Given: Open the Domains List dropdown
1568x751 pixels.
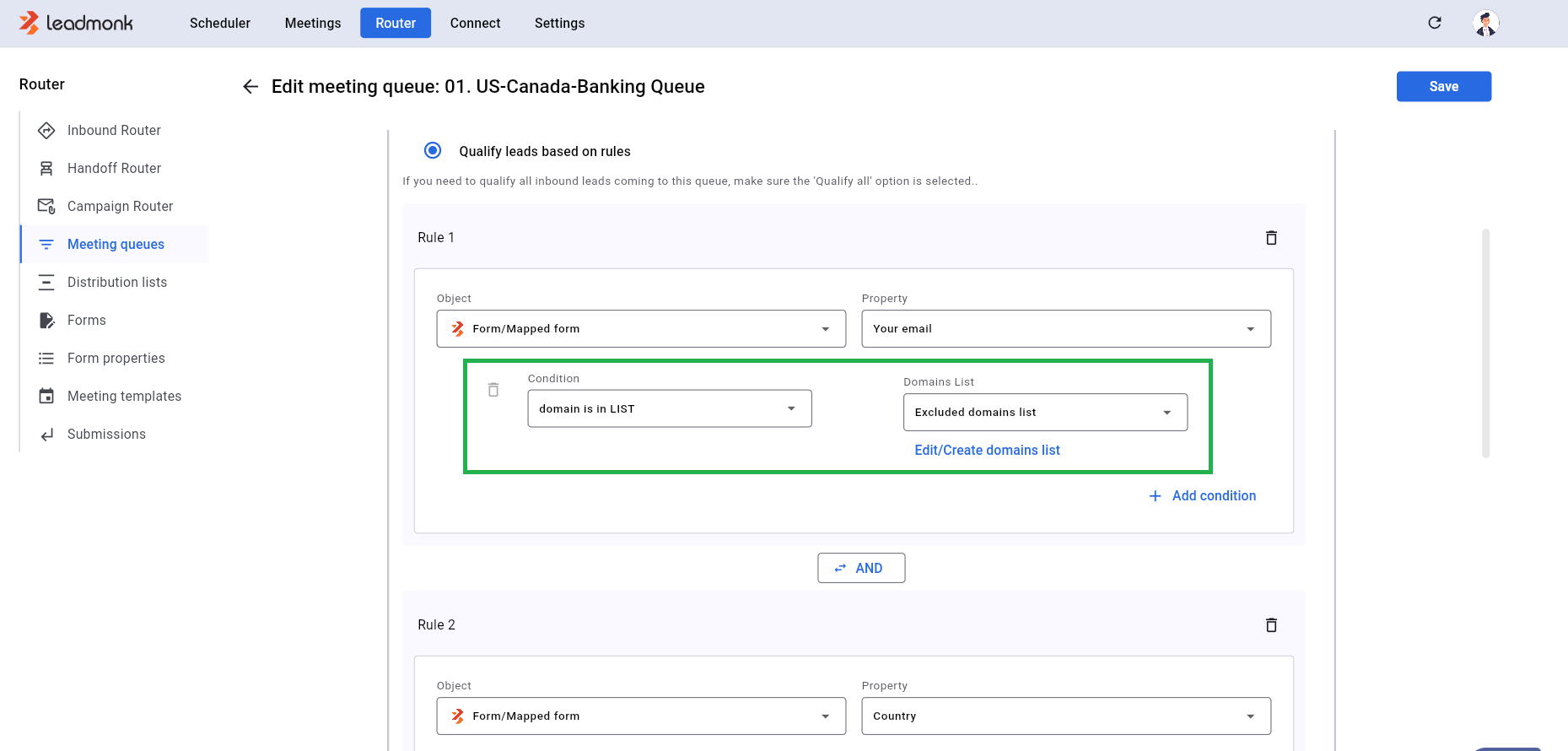Looking at the screenshot, I should pos(1045,413).
